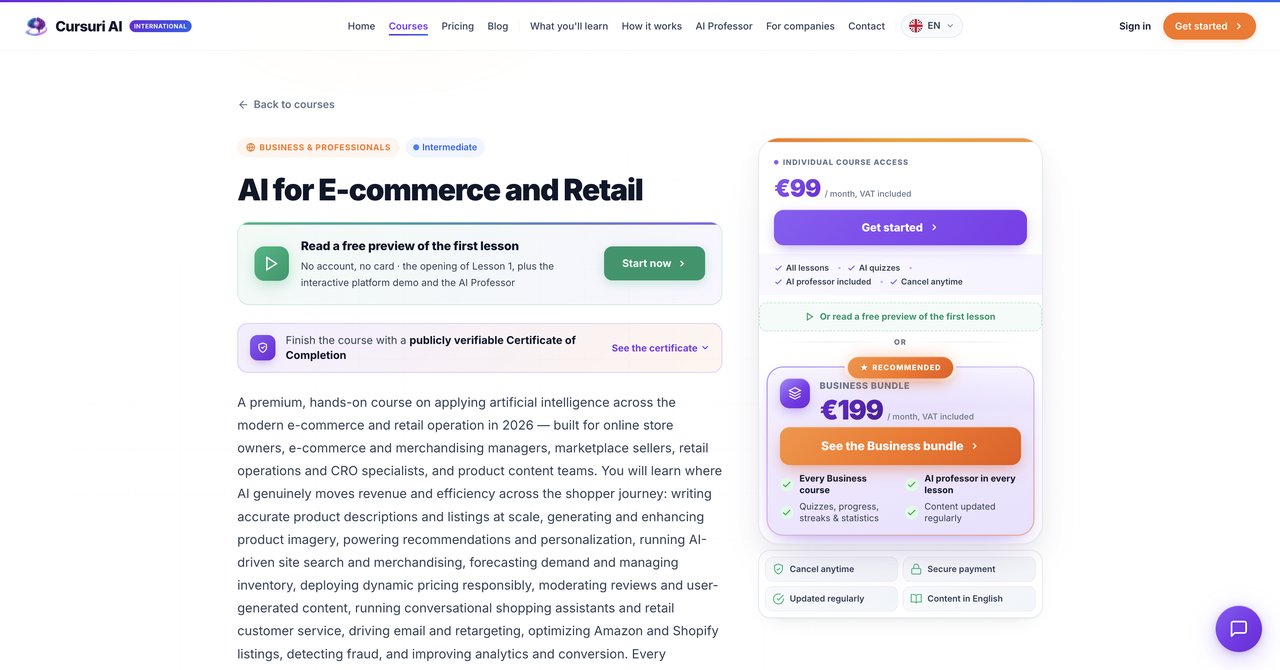Click See the Business bundle button
Viewport: 1280px width, 670px height.
(x=900, y=446)
